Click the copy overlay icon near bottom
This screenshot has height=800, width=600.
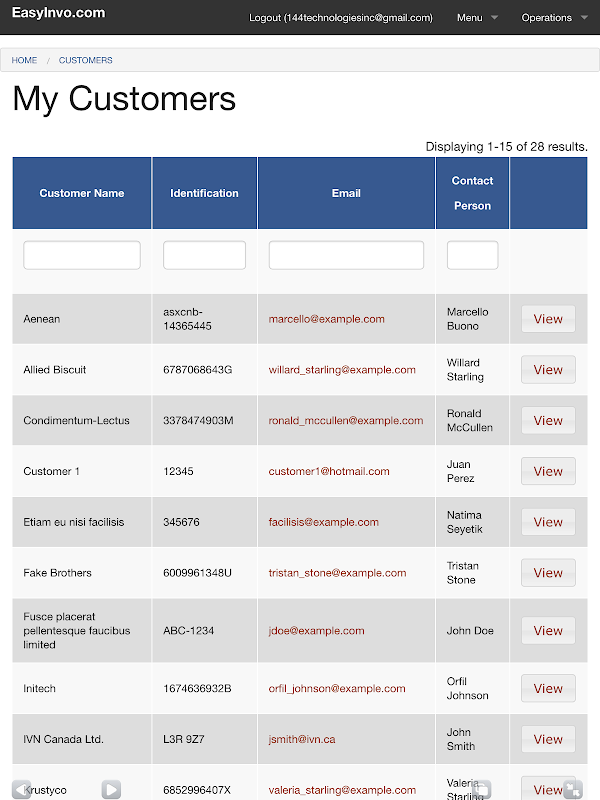[481, 789]
